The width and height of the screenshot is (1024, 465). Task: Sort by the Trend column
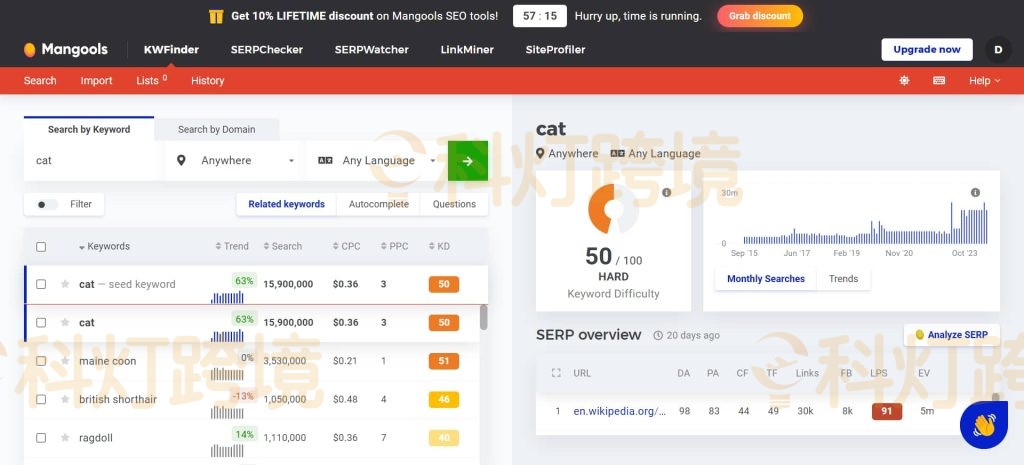coord(232,246)
